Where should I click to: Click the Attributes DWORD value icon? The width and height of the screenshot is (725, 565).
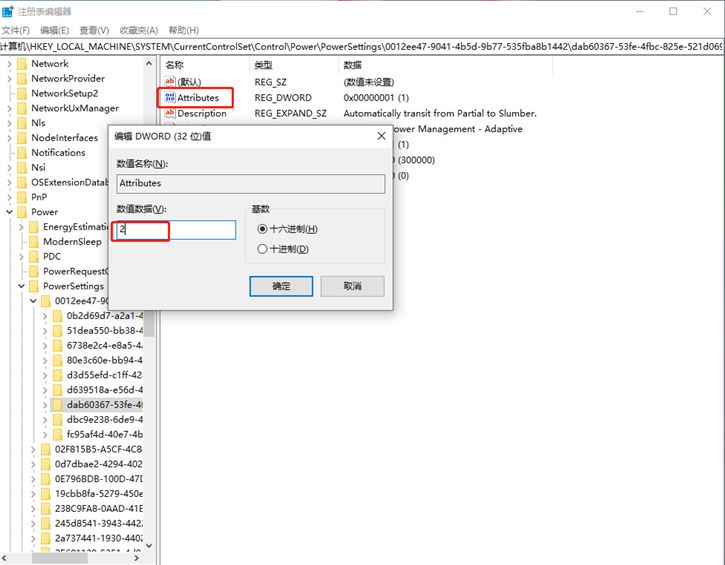tap(169, 98)
